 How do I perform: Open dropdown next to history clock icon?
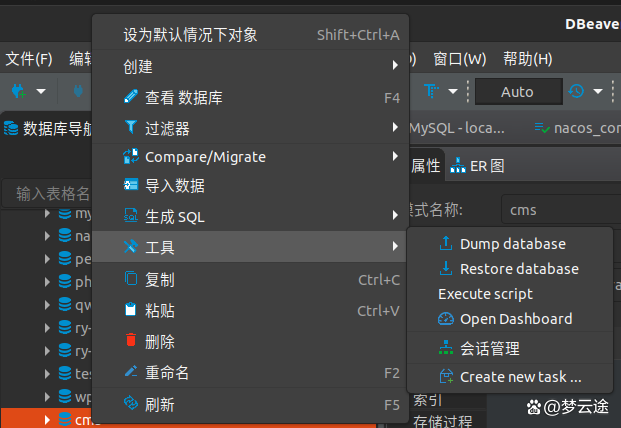598,91
